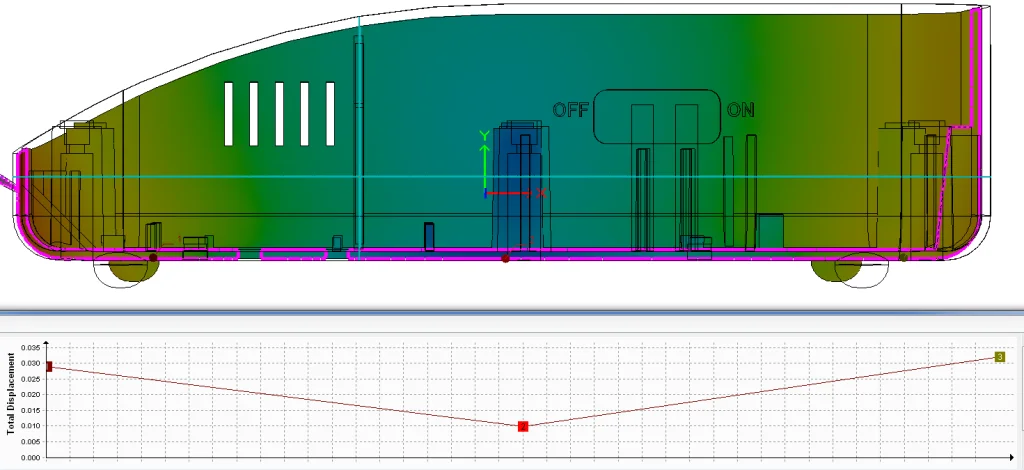Viewport: 1024px width, 470px height.
Task: Pick the middle red probe point on model
Action: click(505, 259)
